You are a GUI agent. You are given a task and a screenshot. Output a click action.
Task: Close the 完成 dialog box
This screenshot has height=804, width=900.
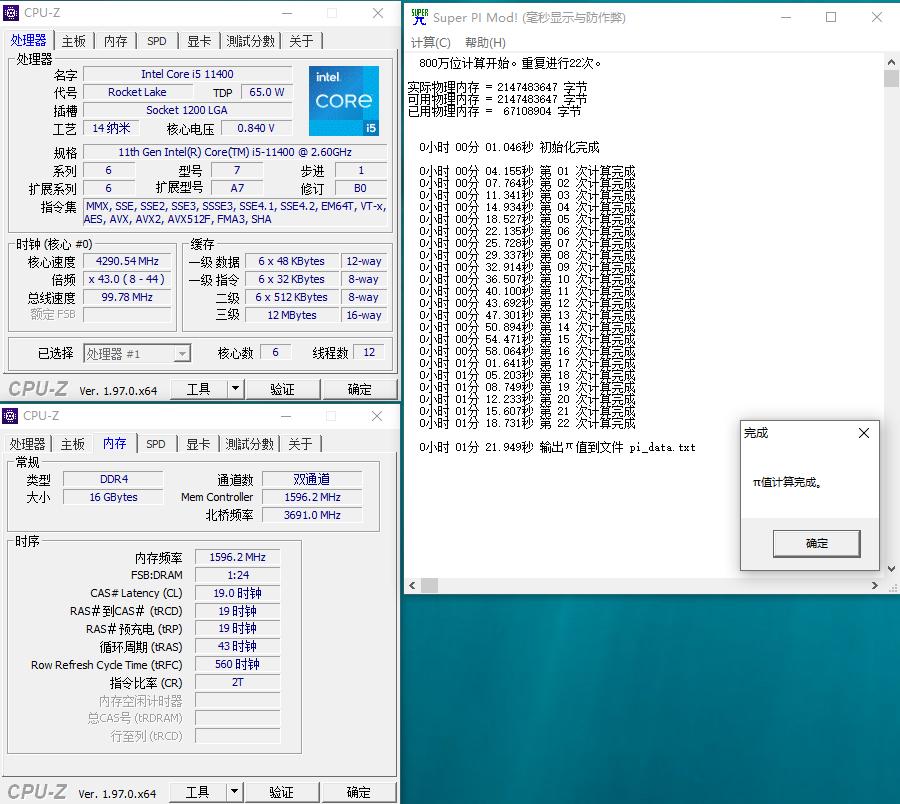[x=864, y=433]
